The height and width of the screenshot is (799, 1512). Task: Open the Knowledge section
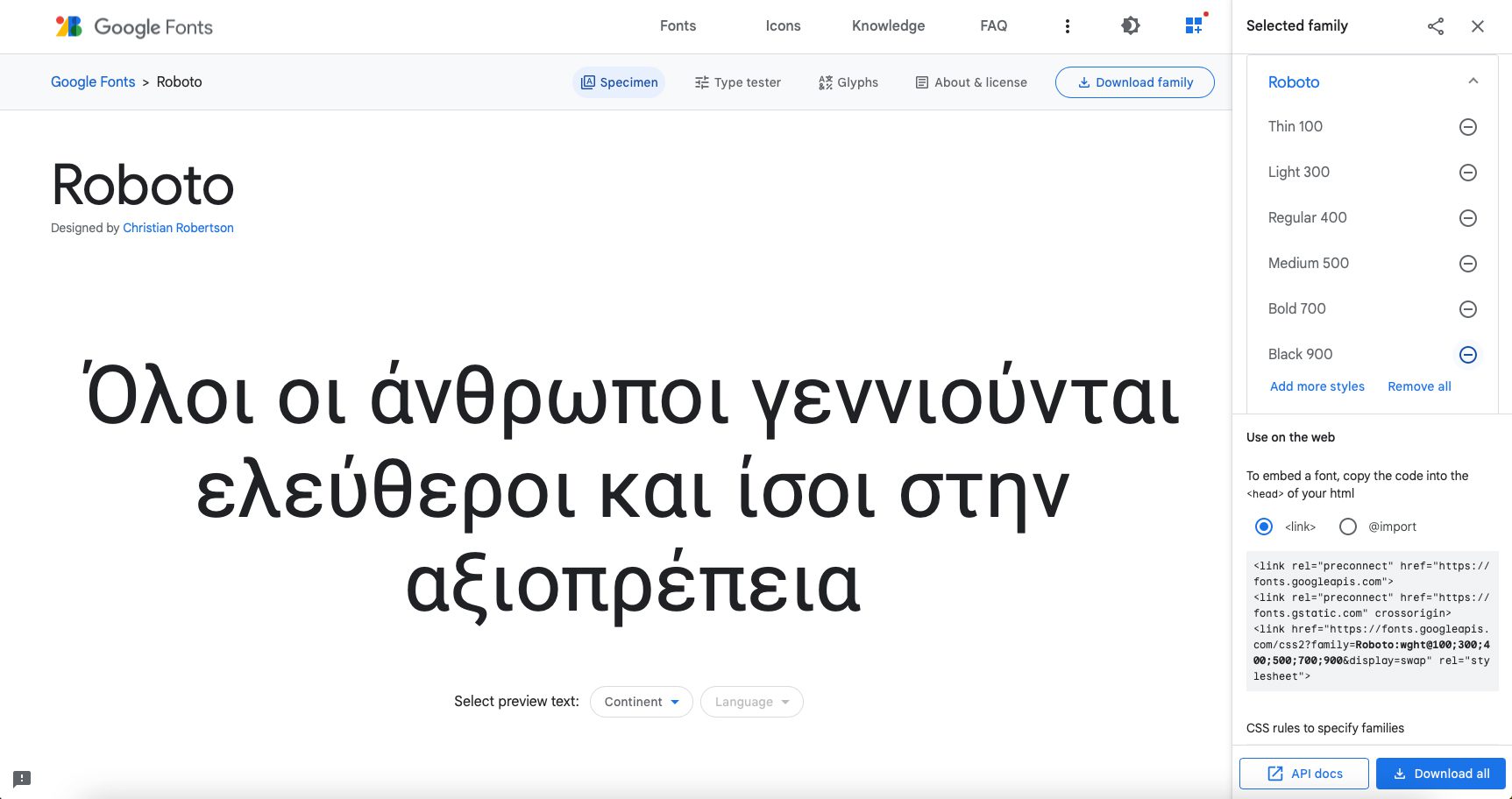(888, 25)
